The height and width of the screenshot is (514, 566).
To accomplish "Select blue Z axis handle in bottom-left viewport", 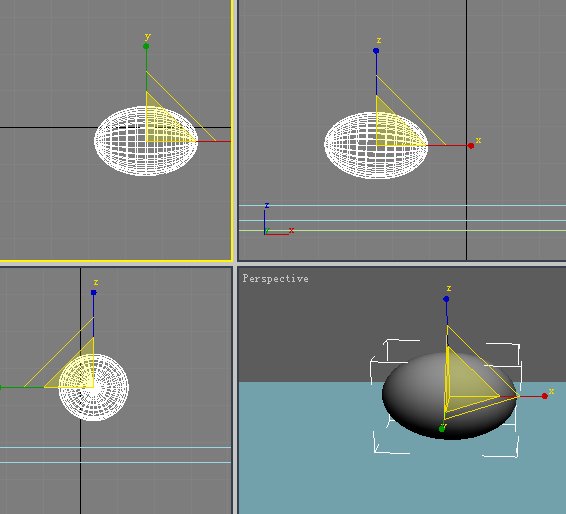I will (94, 293).
